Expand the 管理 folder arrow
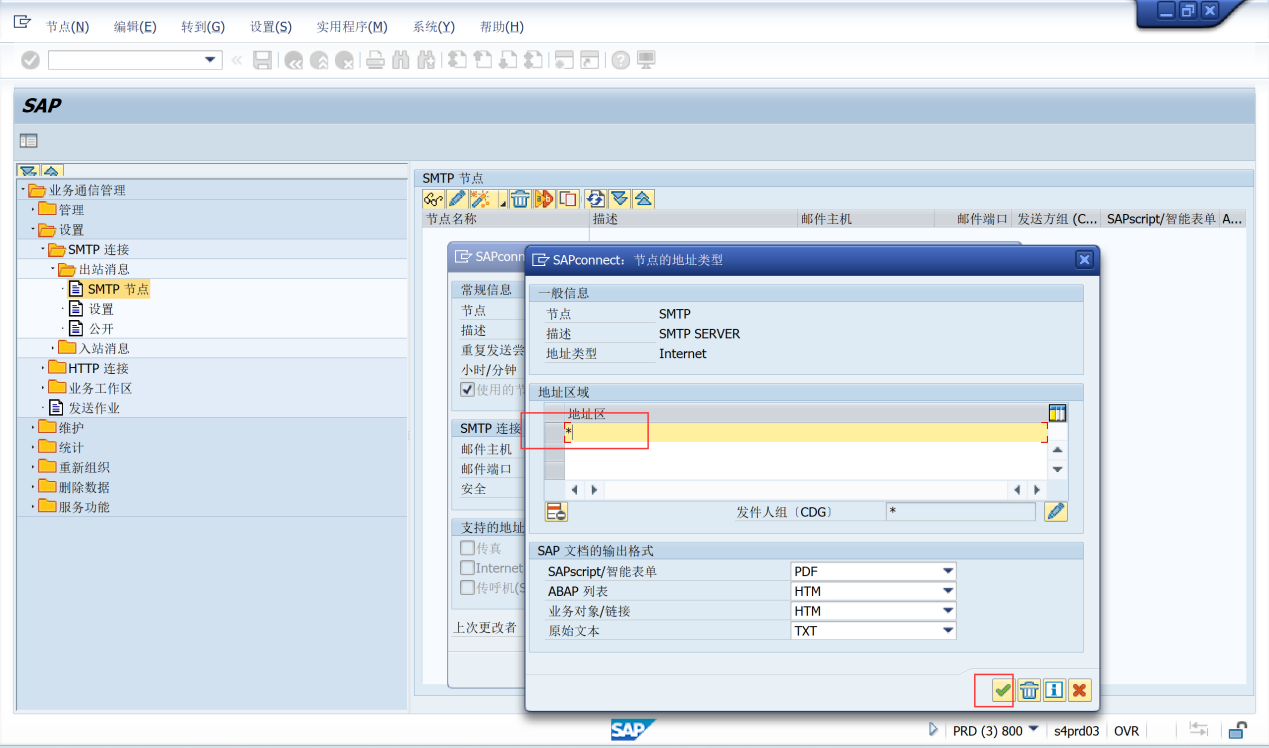The image size is (1269, 748). 34,210
